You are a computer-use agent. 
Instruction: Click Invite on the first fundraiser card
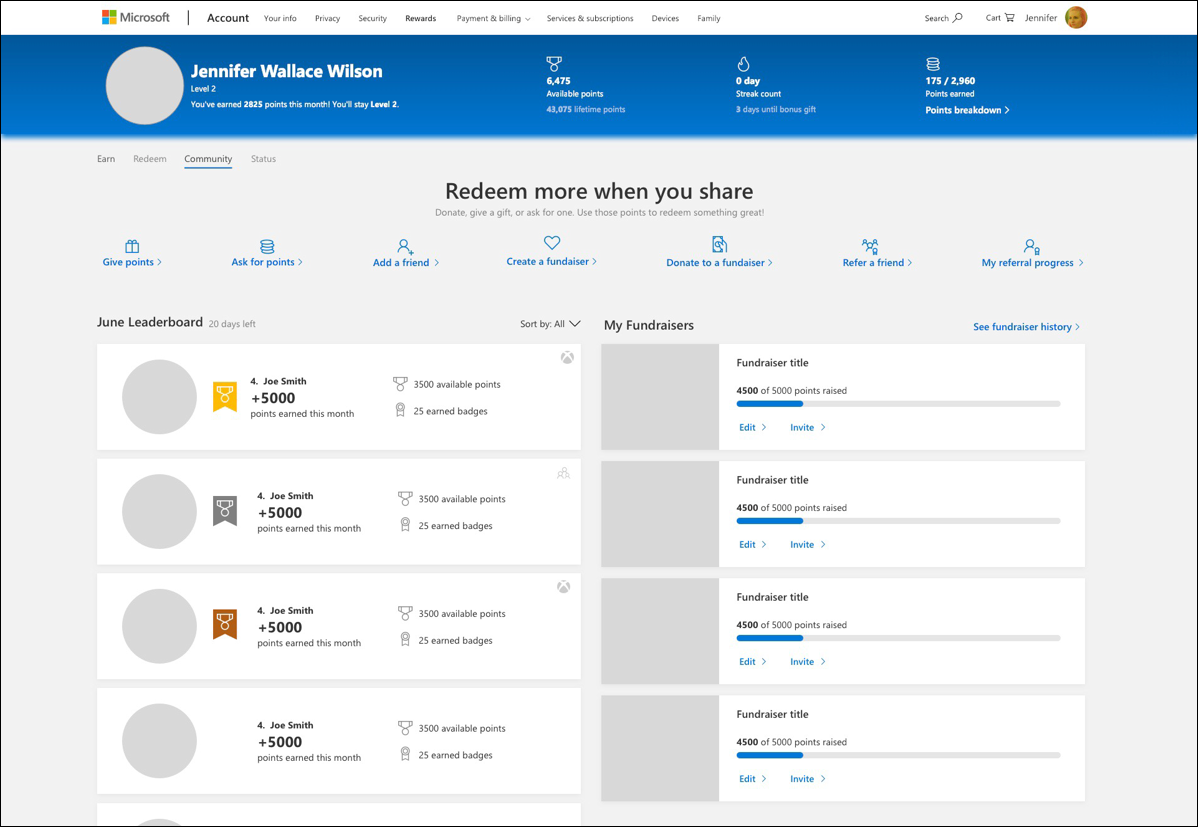tap(808, 427)
